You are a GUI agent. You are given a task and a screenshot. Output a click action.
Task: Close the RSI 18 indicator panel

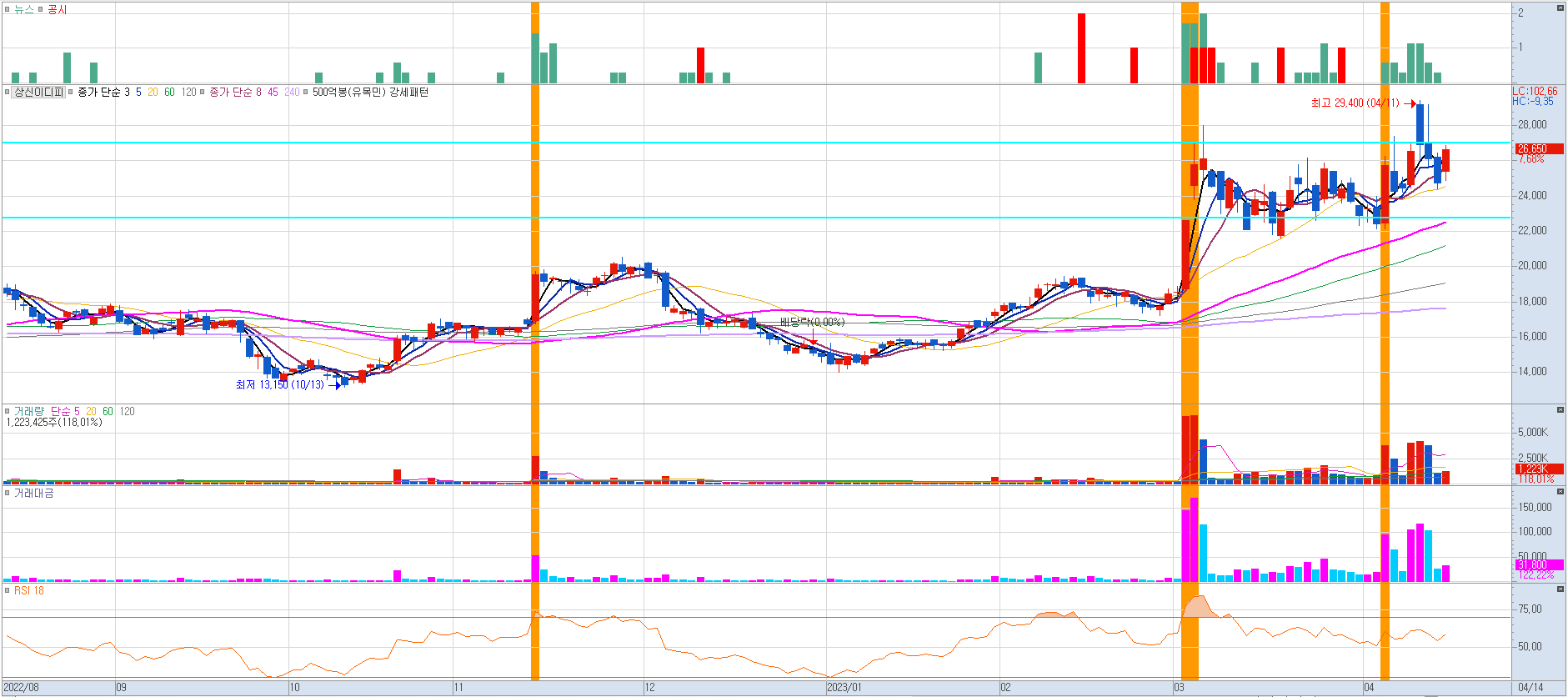1560,589
